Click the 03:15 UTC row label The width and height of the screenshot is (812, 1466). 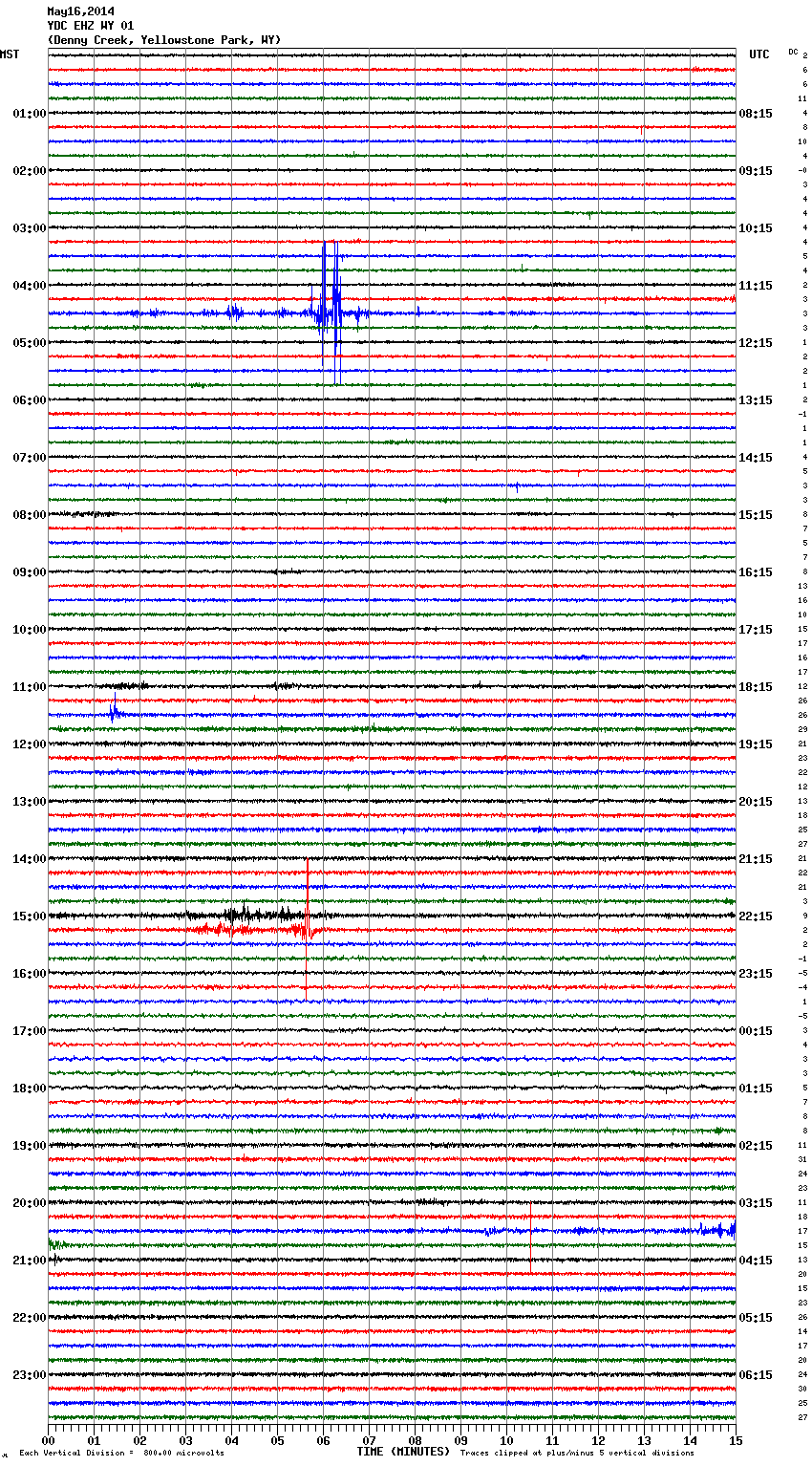click(756, 1202)
